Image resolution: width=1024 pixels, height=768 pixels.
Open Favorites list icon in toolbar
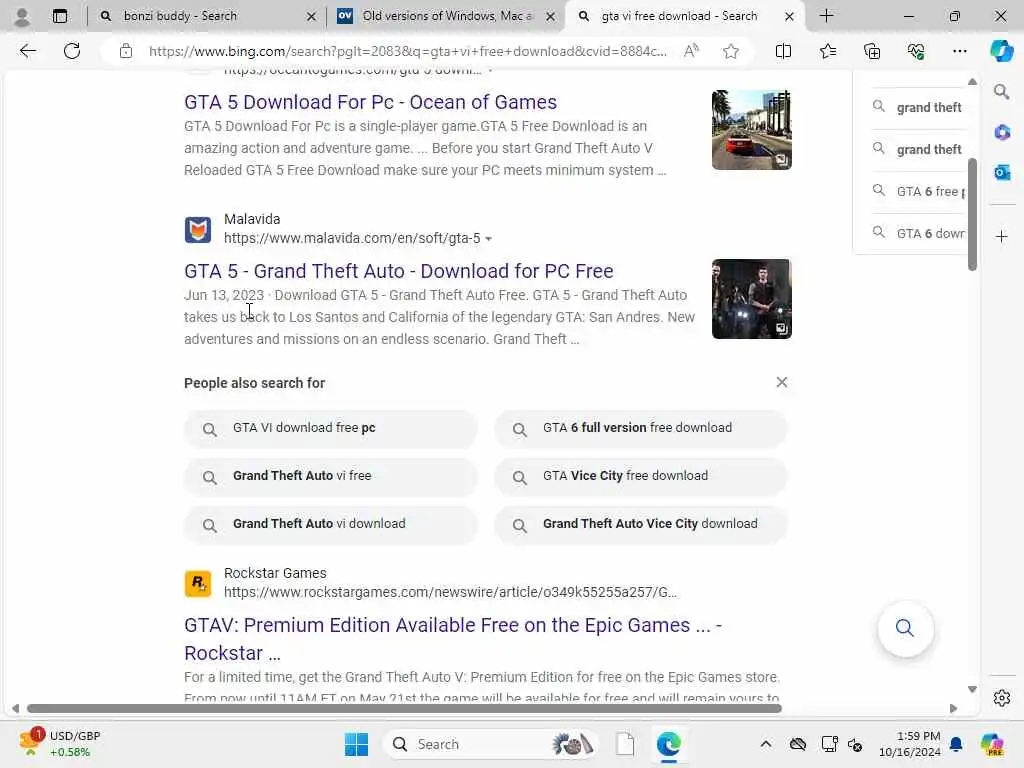[827, 51]
